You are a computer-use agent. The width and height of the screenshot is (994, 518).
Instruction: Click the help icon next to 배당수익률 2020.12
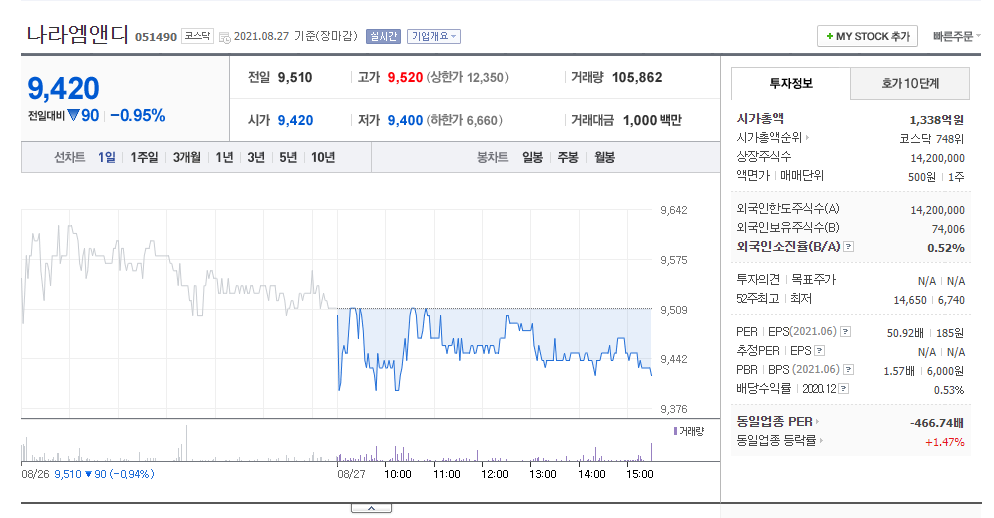pyautogui.click(x=843, y=389)
